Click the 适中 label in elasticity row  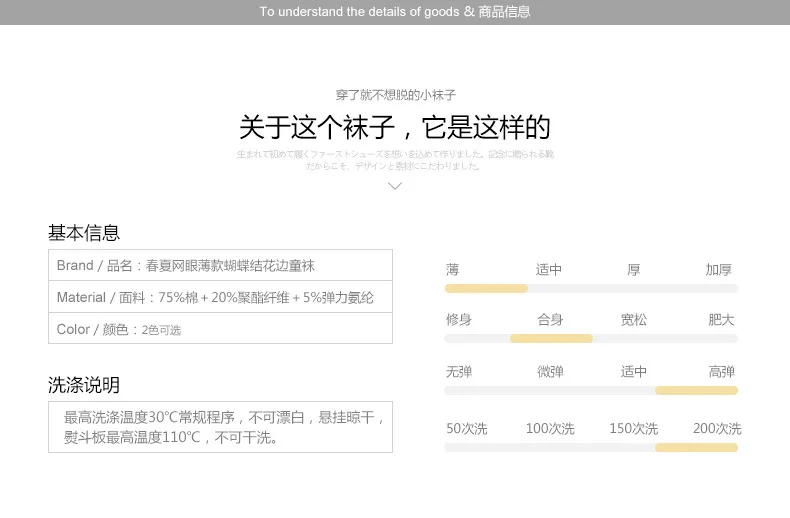point(634,372)
